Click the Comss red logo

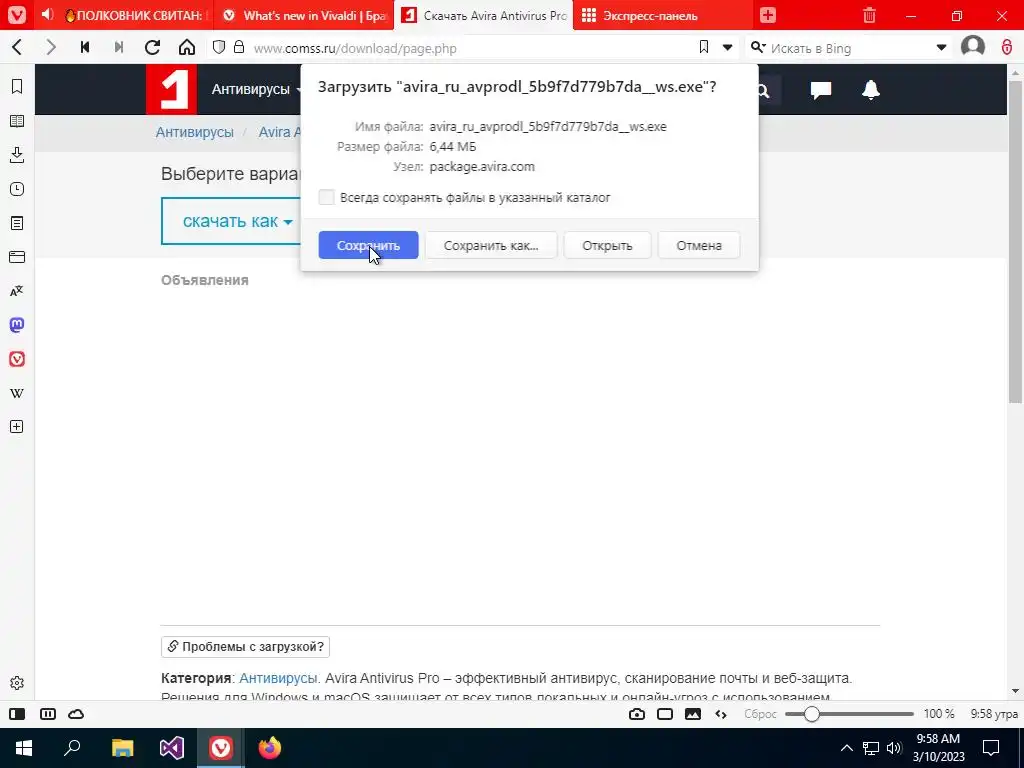click(x=171, y=89)
